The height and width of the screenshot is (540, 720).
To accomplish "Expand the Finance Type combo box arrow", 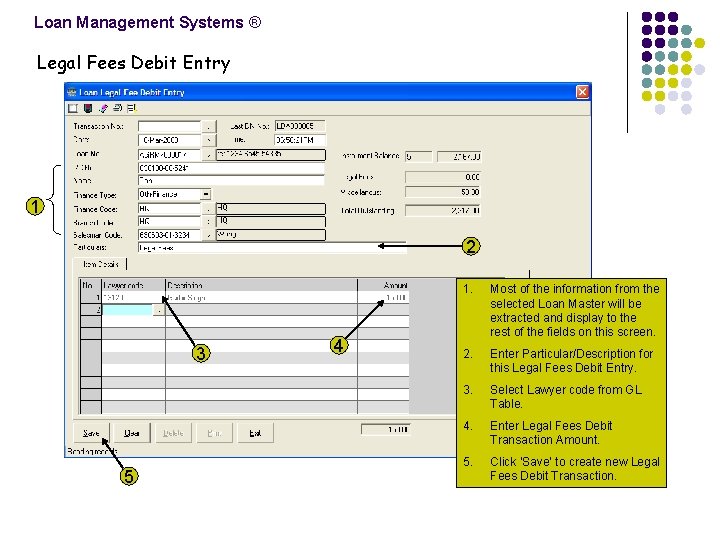I will [206, 195].
